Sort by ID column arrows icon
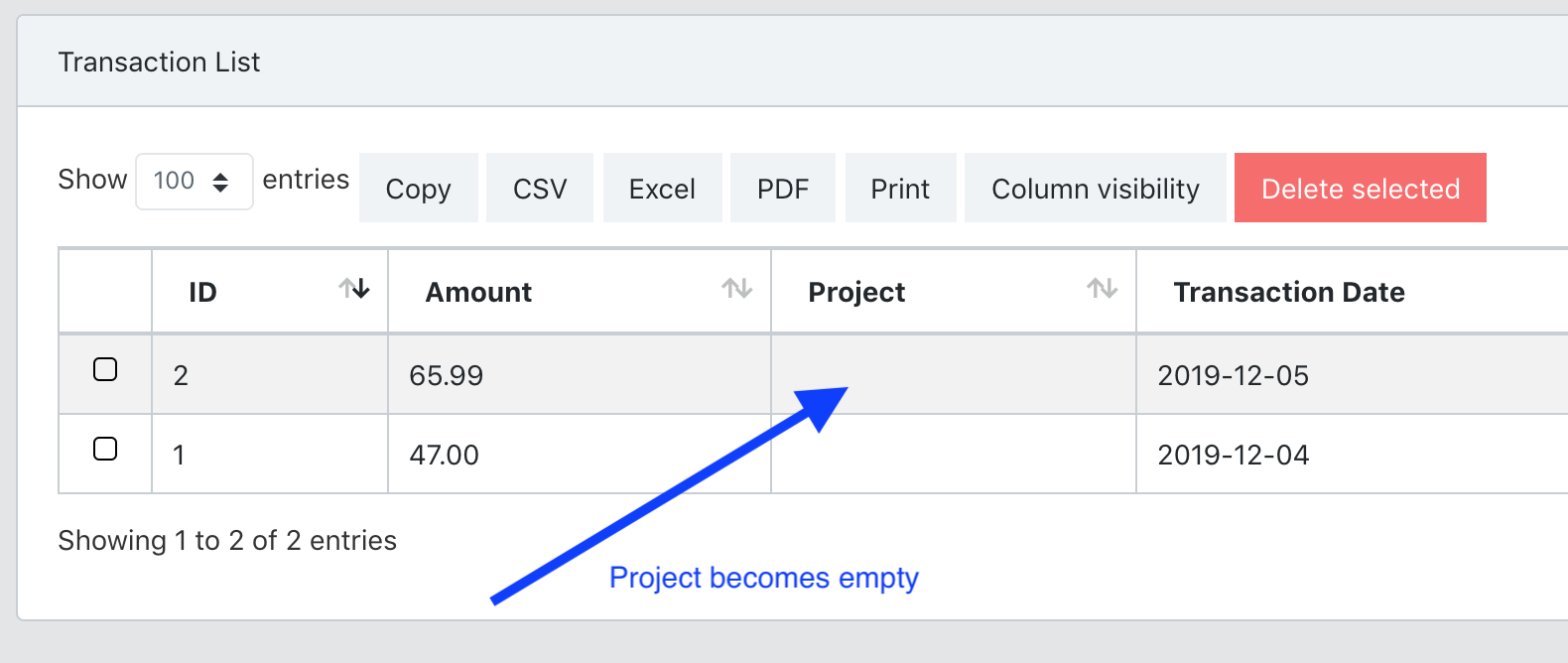This screenshot has width=1568, height=663. coord(354,289)
